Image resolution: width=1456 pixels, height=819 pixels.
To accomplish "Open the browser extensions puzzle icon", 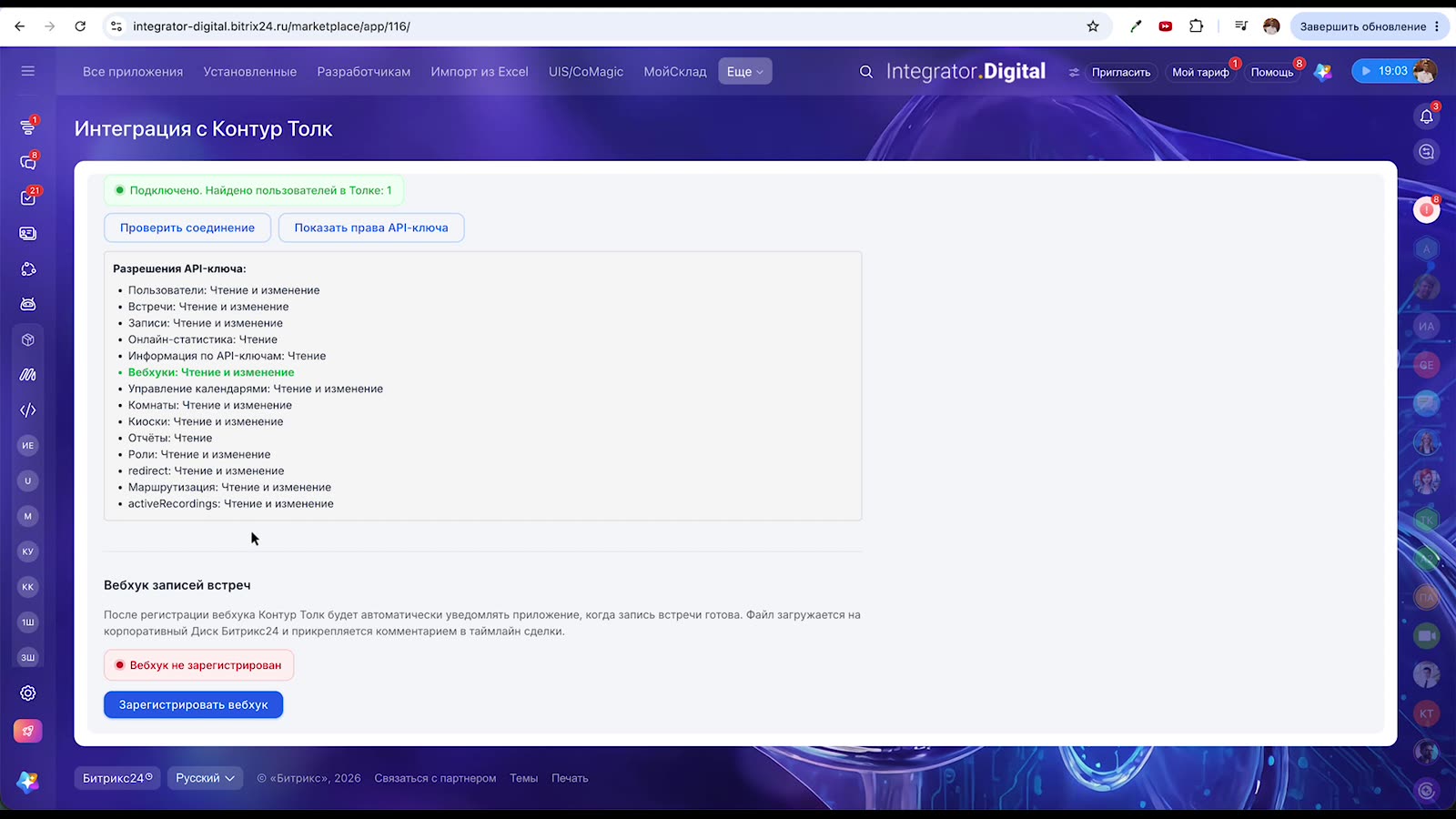I will [x=1197, y=26].
